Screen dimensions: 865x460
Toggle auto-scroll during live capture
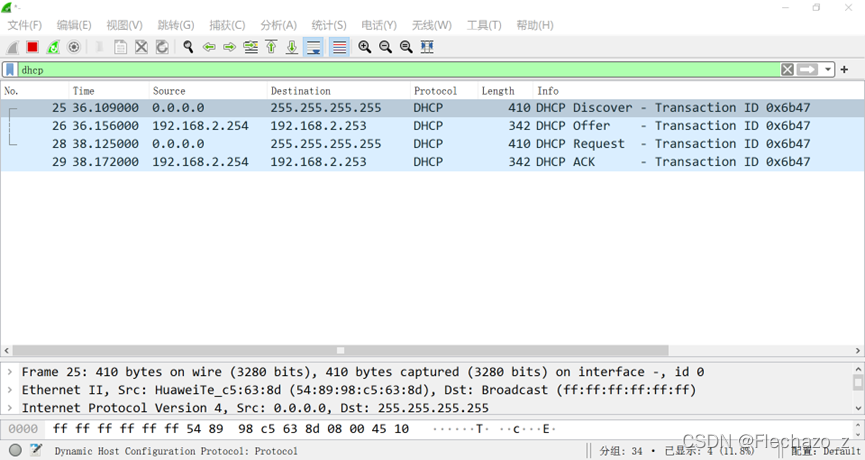(x=313, y=47)
